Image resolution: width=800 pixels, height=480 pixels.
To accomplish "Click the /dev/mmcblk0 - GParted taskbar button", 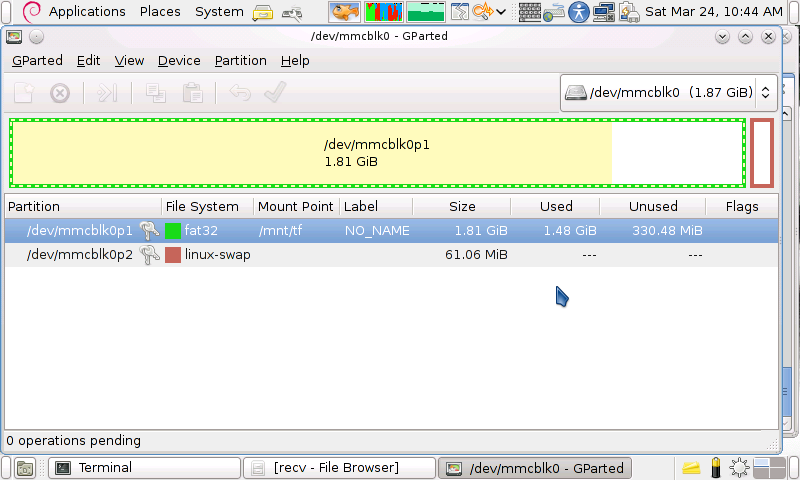I will [x=535, y=468].
